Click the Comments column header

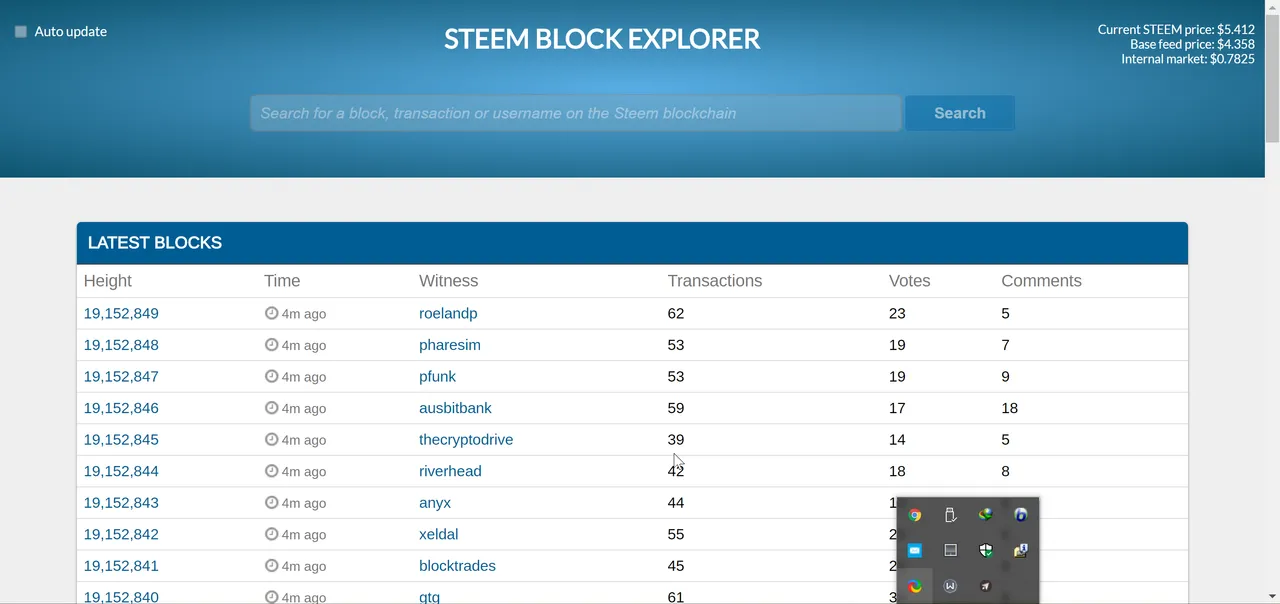click(x=1041, y=281)
